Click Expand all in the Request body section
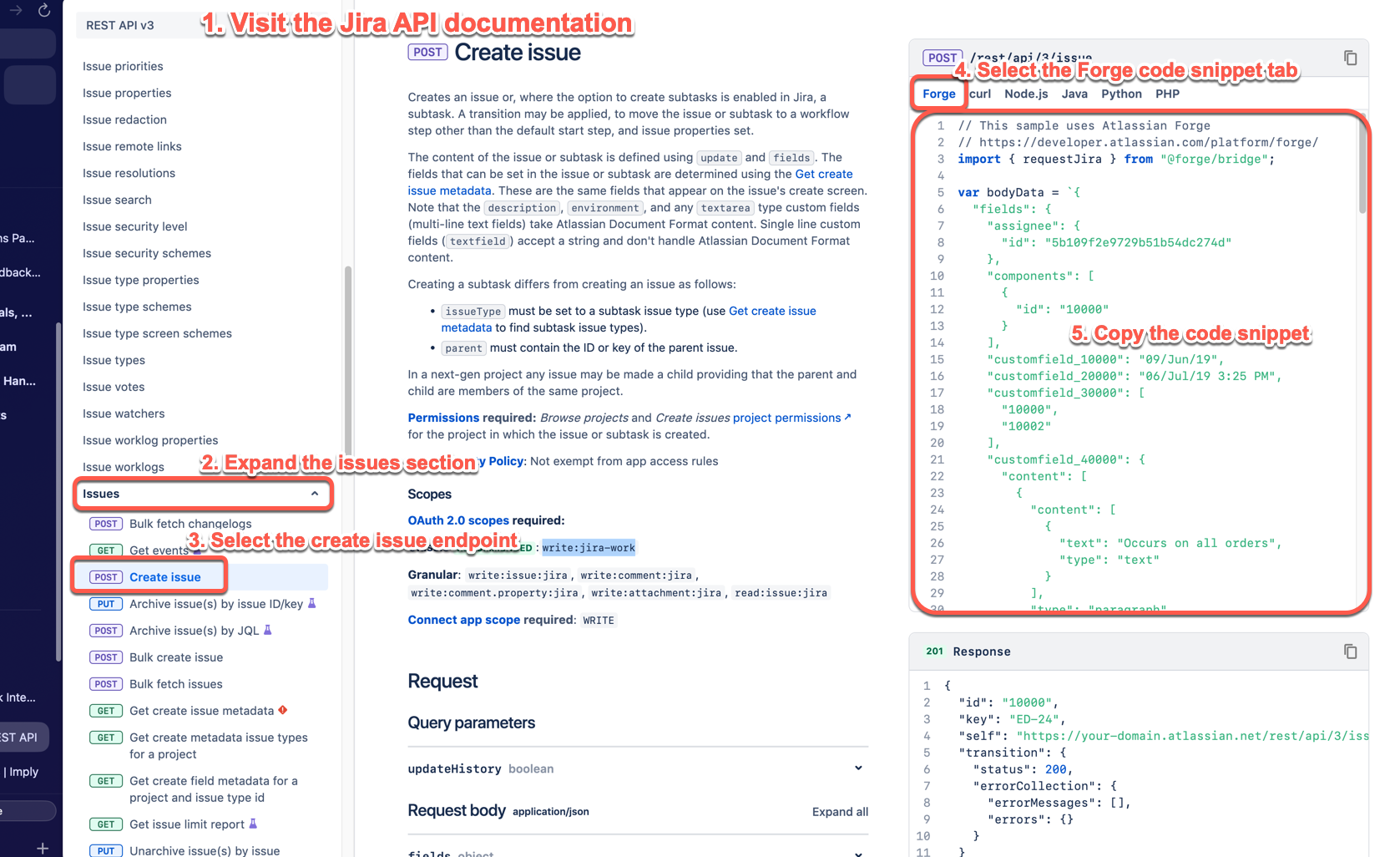Screen dimensions: 1400x857 840,811
